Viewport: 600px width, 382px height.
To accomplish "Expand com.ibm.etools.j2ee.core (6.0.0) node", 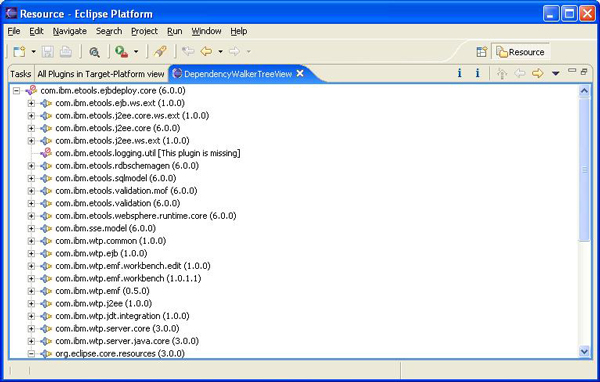I will pyautogui.click(x=31, y=128).
